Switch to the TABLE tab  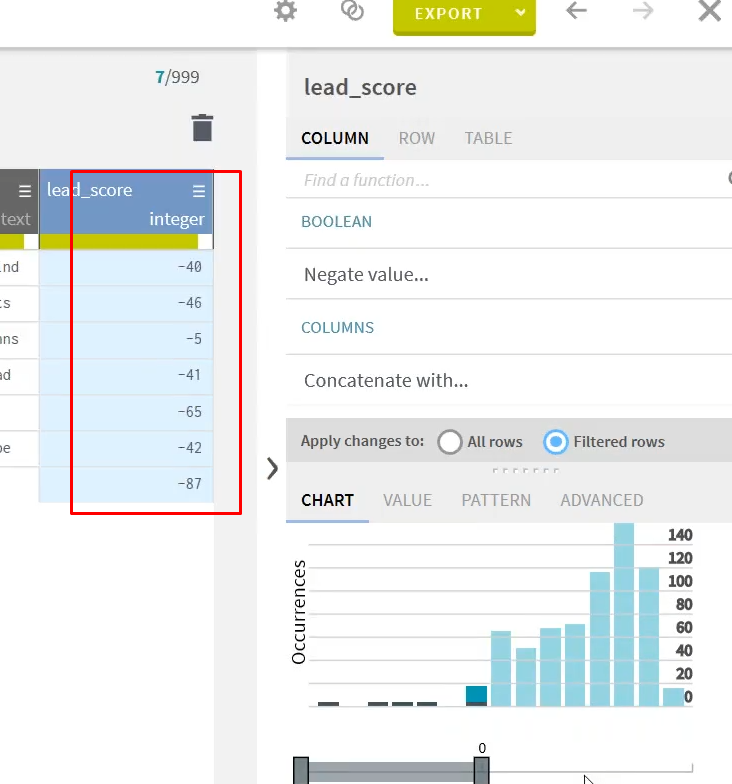[x=488, y=138]
